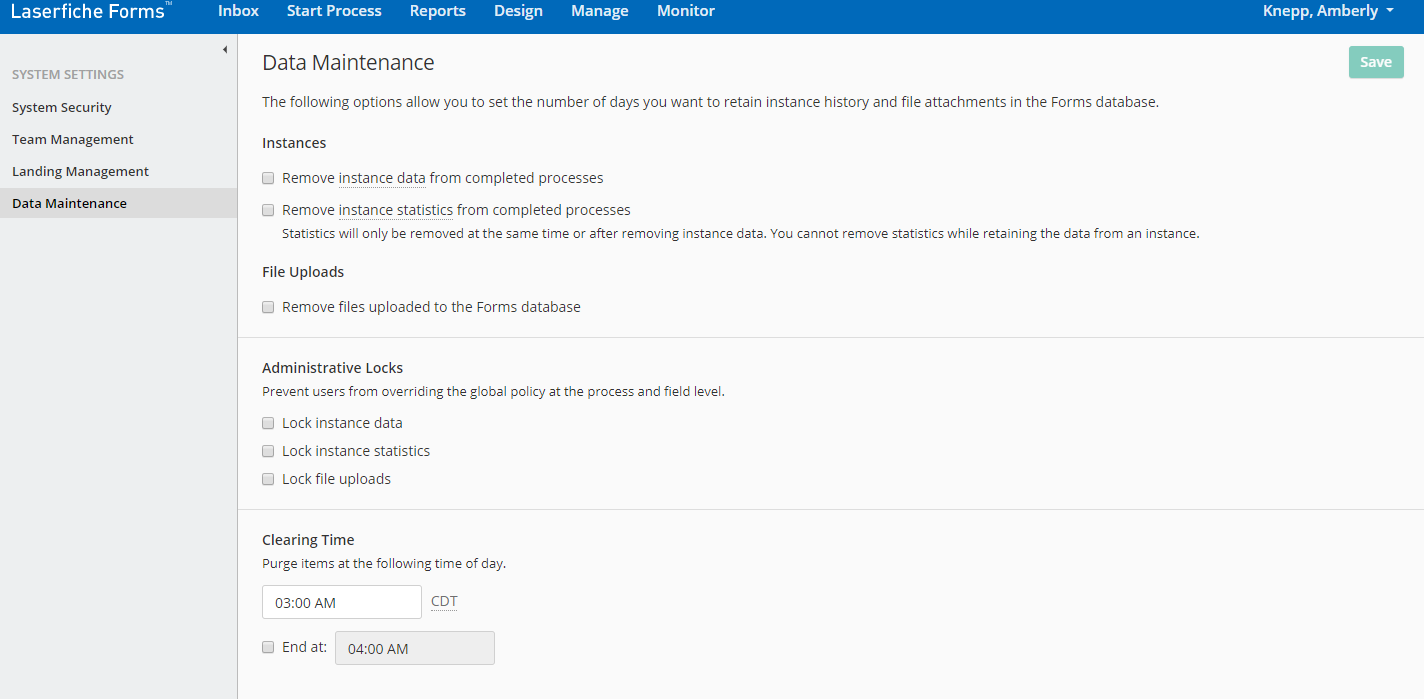
Task: Click the Save button
Action: tap(1375, 62)
